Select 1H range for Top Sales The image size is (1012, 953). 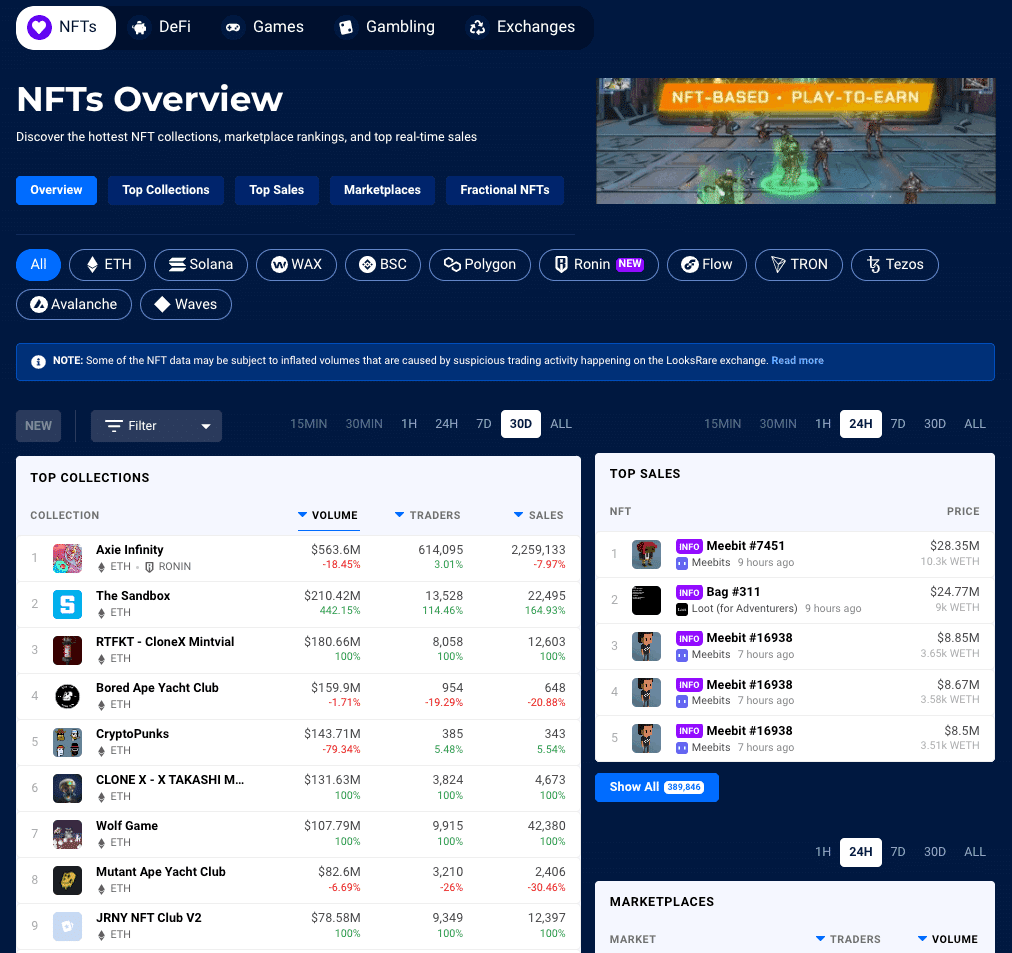823,424
